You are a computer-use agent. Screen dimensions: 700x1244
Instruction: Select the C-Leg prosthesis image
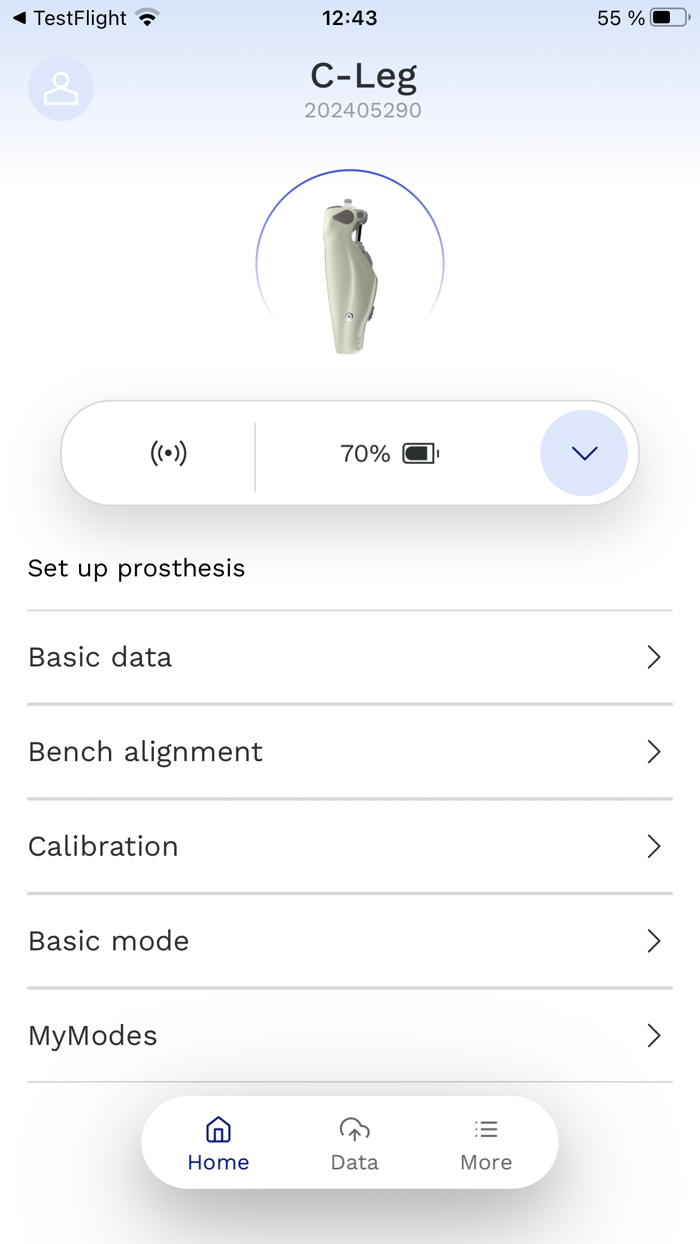click(x=350, y=262)
